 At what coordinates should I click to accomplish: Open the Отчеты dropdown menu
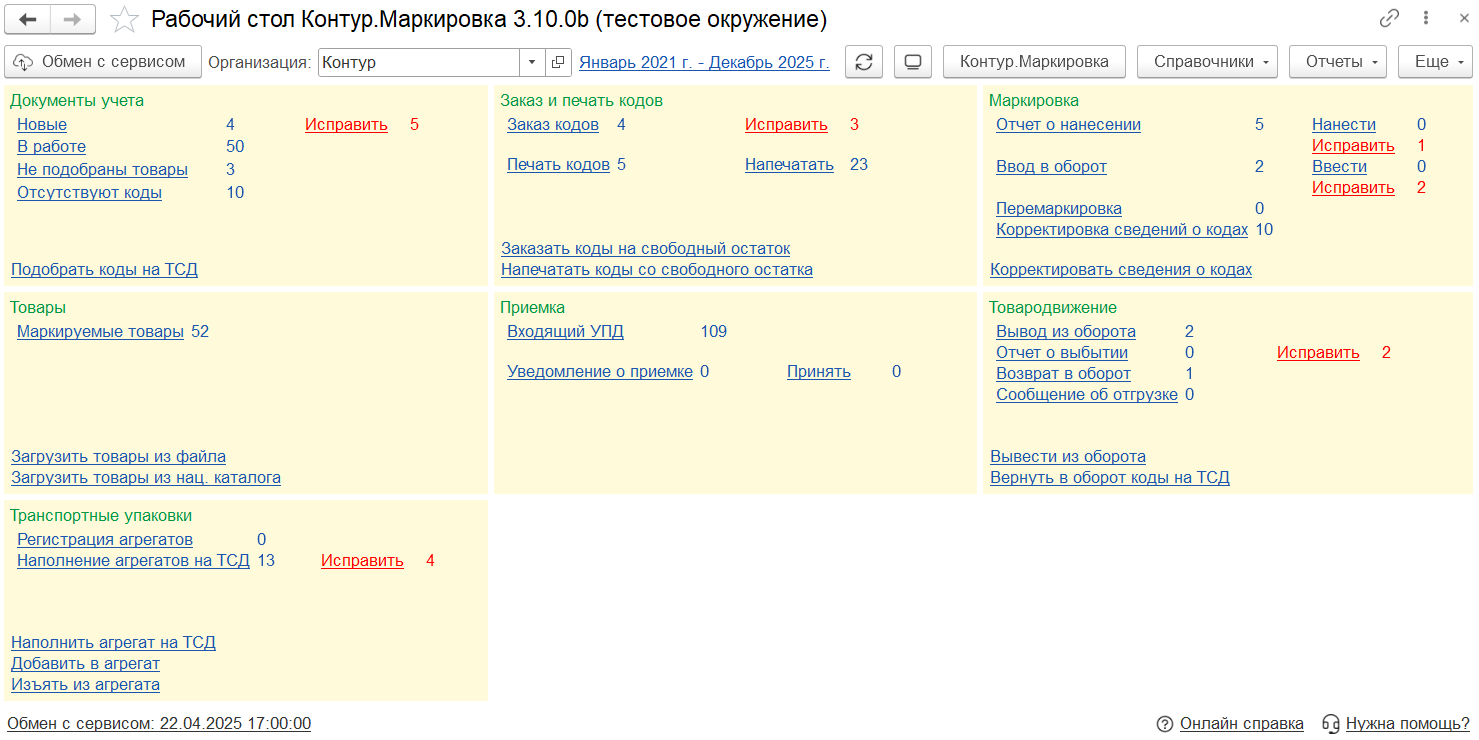tap(1338, 62)
